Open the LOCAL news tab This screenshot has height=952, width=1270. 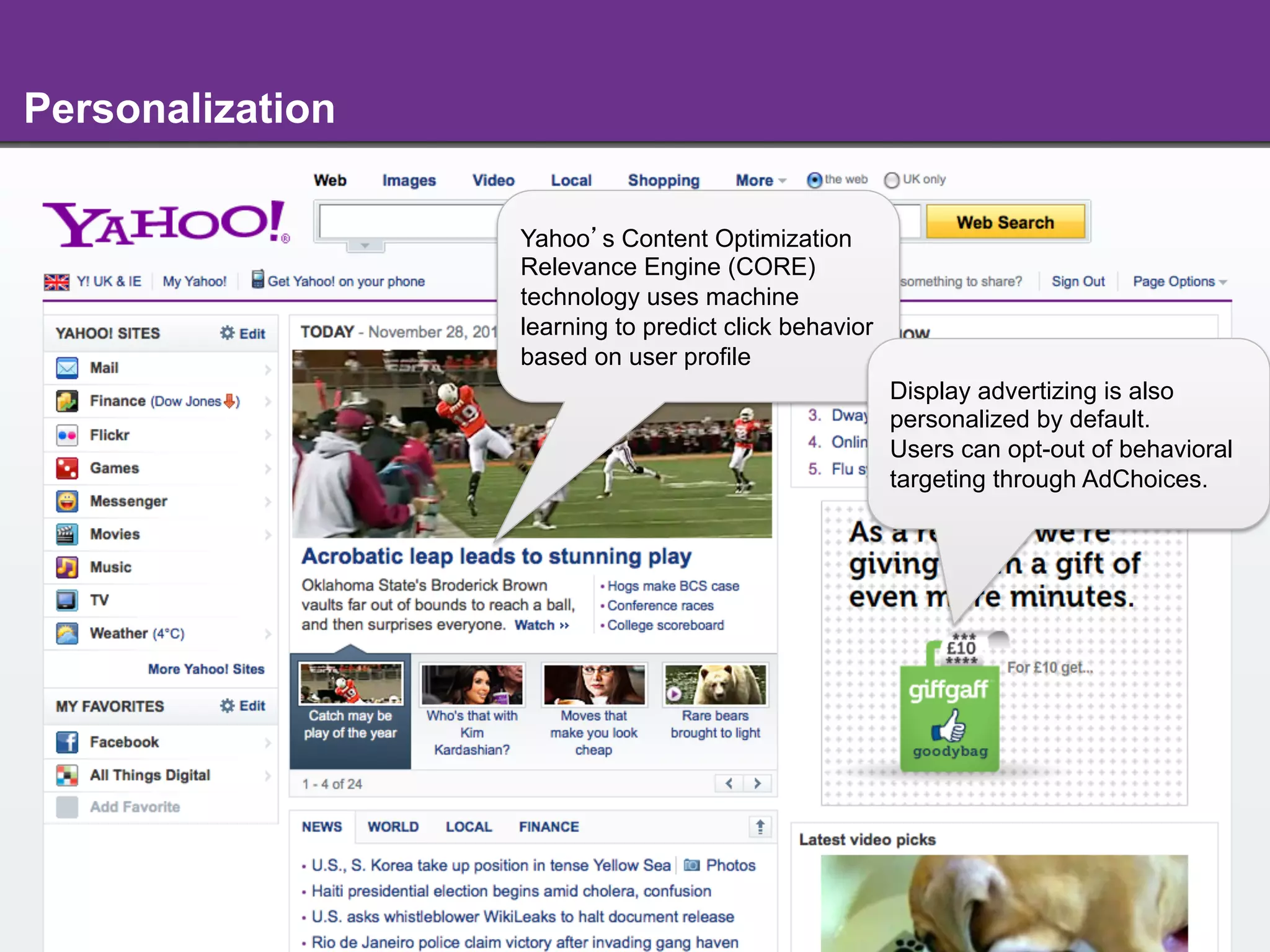469,827
